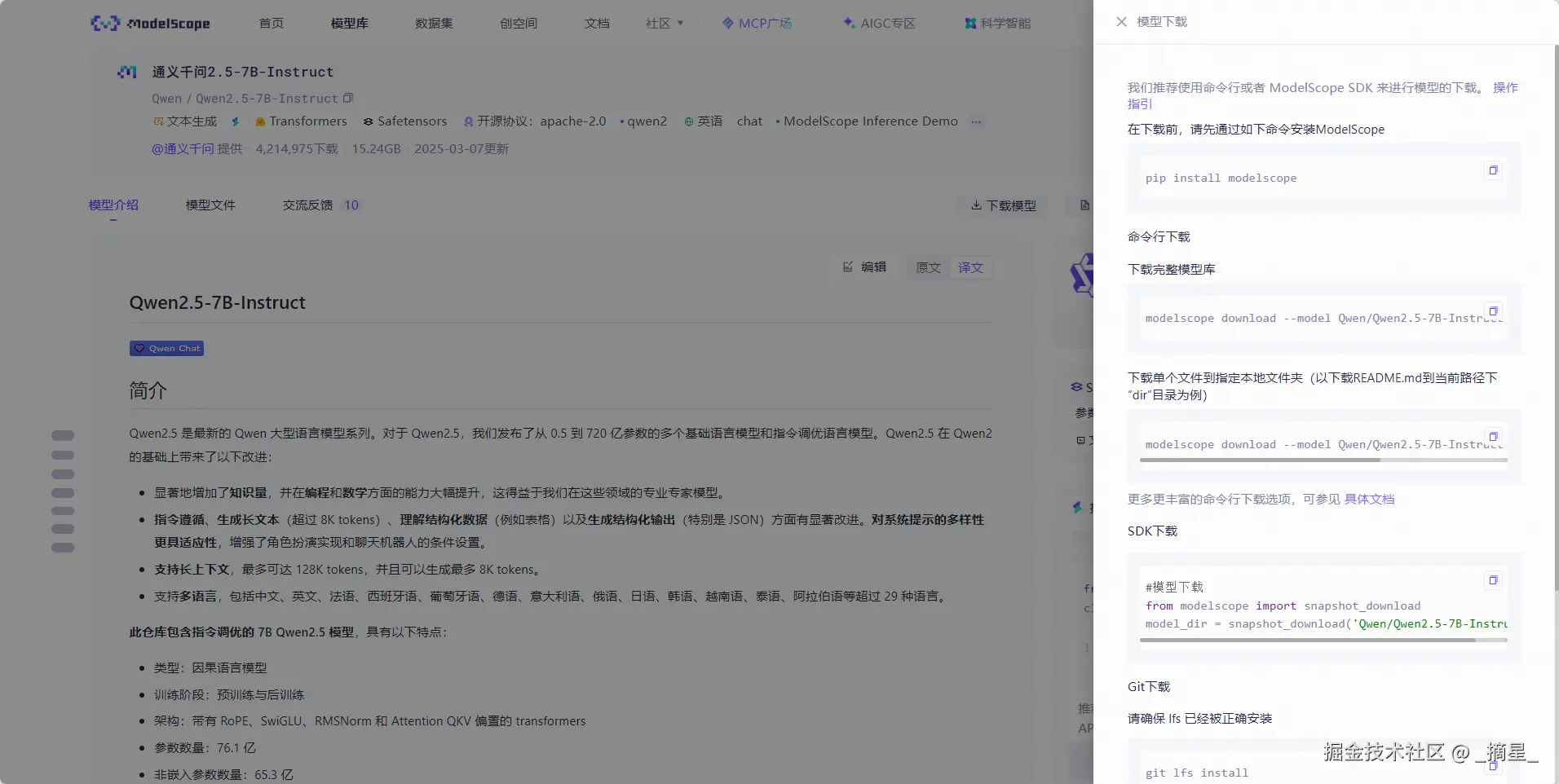Close the 模型下载 panel

click(x=1121, y=22)
